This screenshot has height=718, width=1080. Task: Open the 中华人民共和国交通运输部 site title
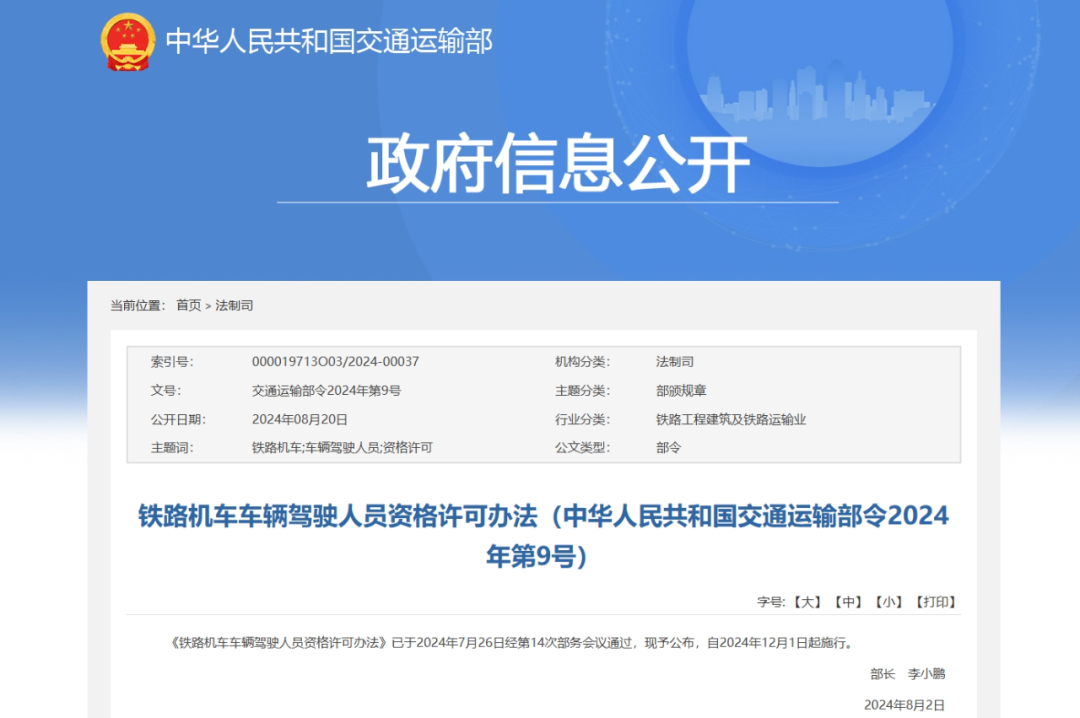[x=329, y=41]
